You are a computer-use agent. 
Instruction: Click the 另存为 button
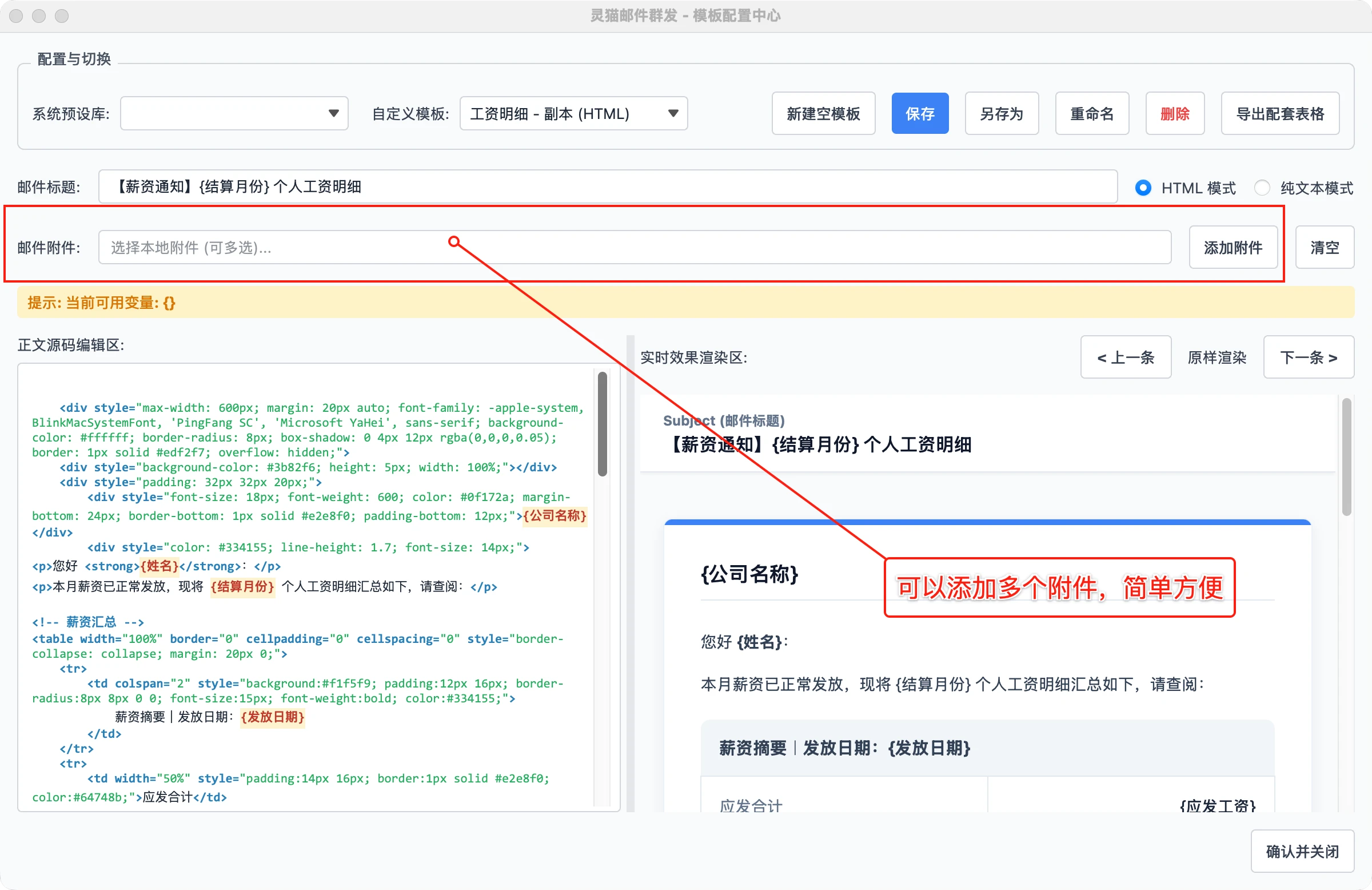tap(1002, 114)
